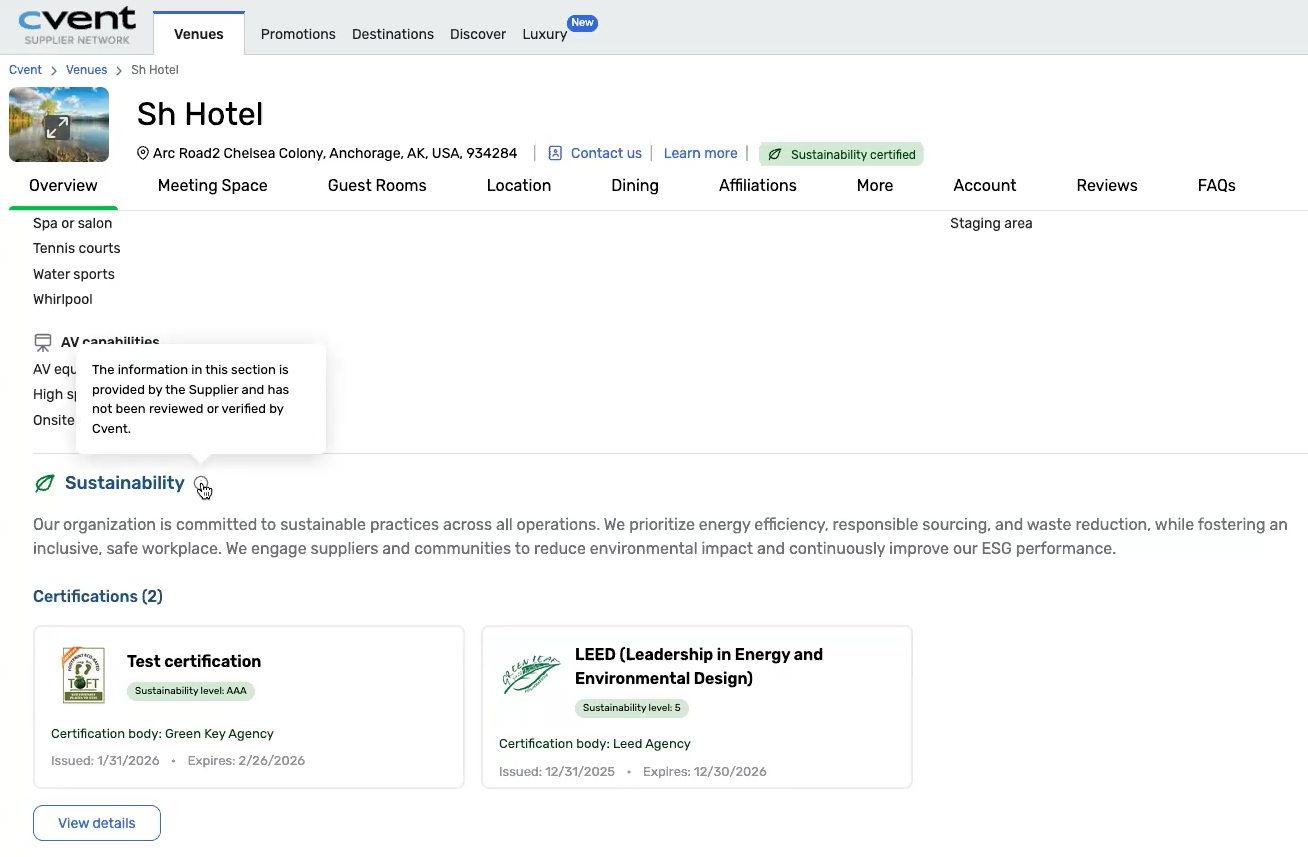1308x857 pixels.
Task: Click the Test certification TOFT logo
Action: (x=83, y=675)
